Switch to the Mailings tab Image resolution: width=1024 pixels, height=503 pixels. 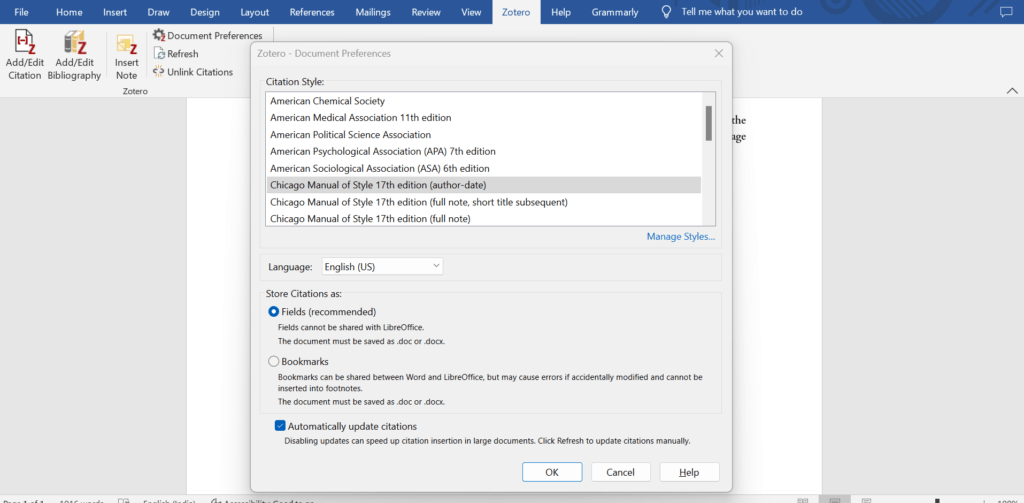coord(373,12)
